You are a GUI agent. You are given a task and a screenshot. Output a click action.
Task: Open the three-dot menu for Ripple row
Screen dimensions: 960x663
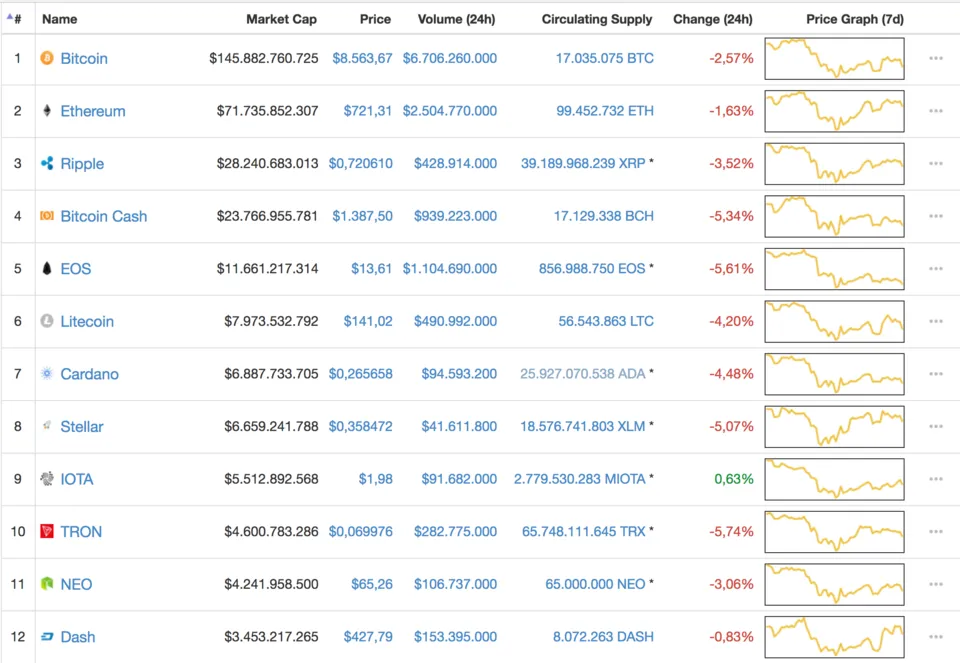(x=936, y=163)
